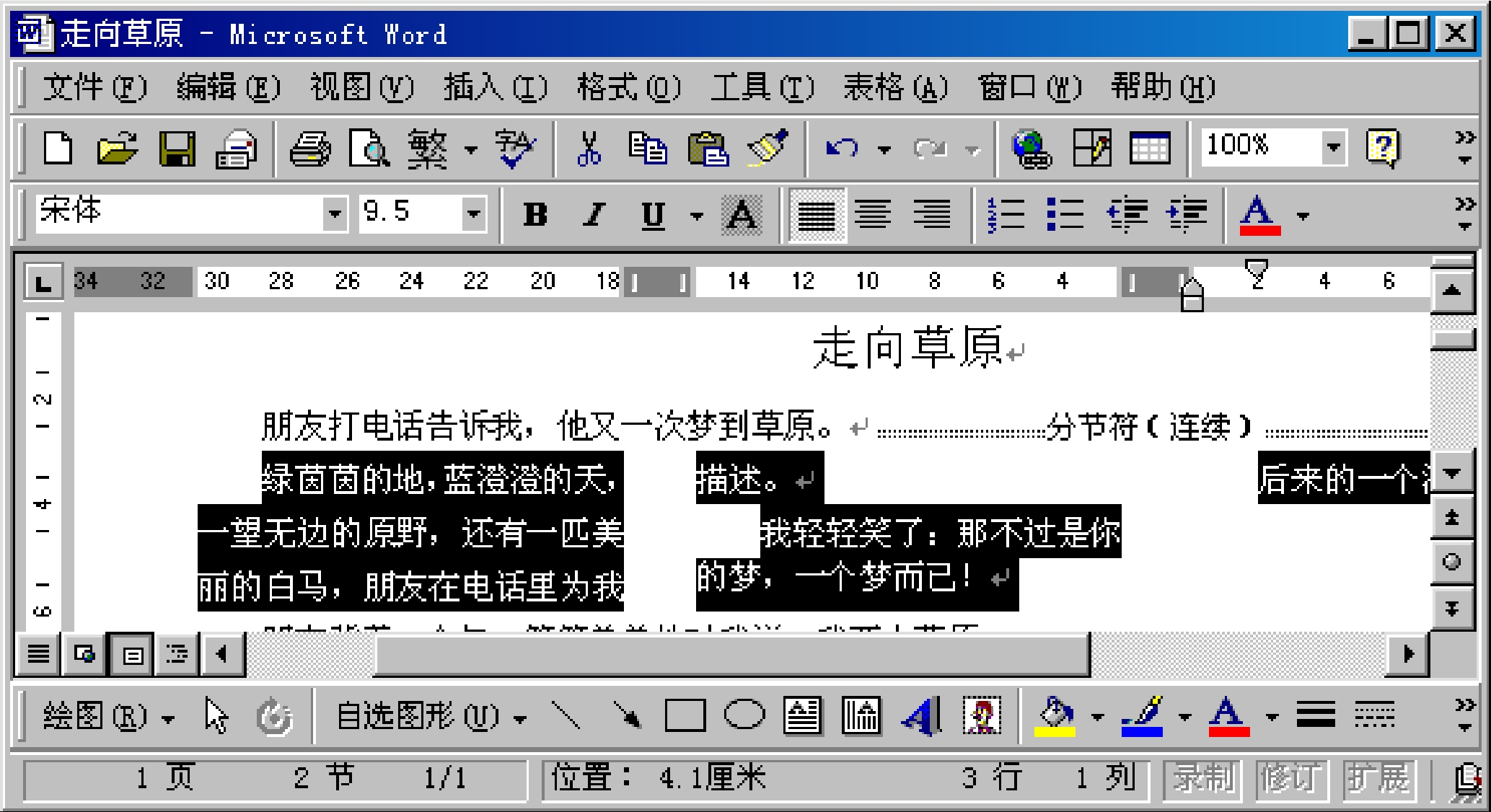Open the font size 9.5 dropdown

tap(473, 214)
